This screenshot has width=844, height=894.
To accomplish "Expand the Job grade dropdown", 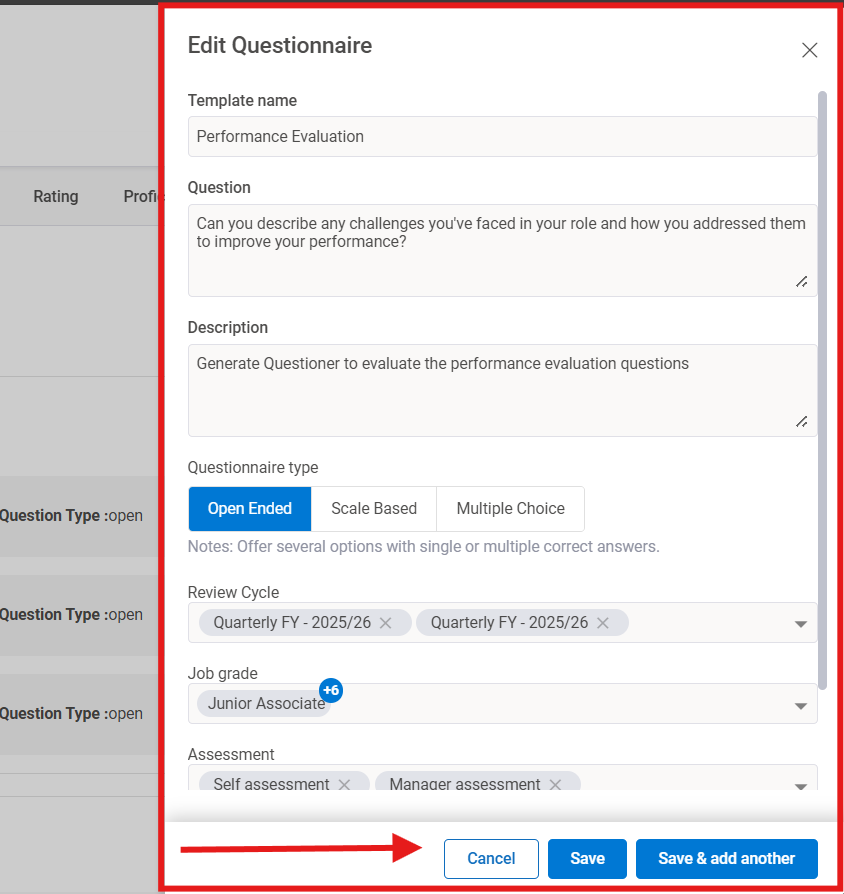I will 800,704.
